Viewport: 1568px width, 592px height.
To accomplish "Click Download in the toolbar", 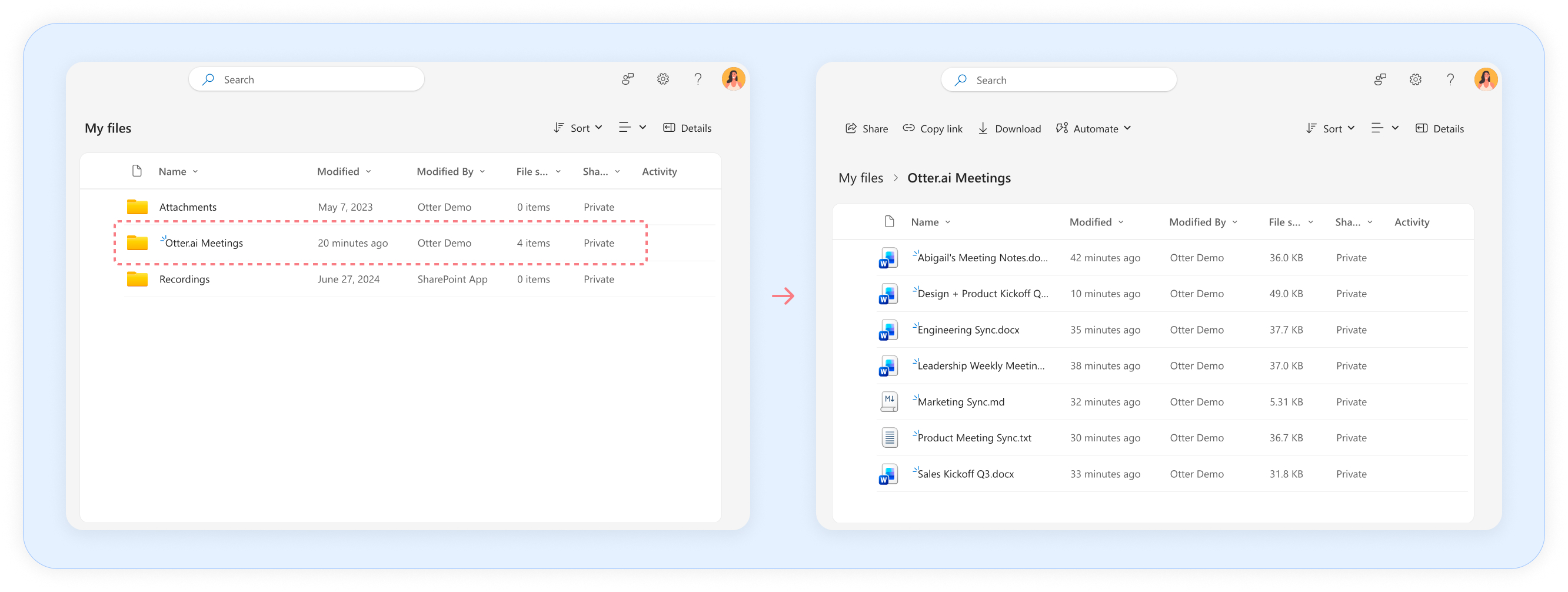I will click(1009, 128).
